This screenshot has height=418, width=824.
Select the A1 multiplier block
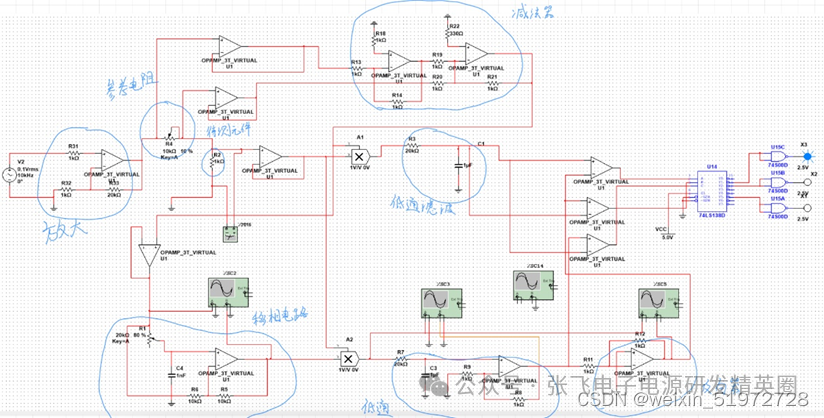(360, 156)
